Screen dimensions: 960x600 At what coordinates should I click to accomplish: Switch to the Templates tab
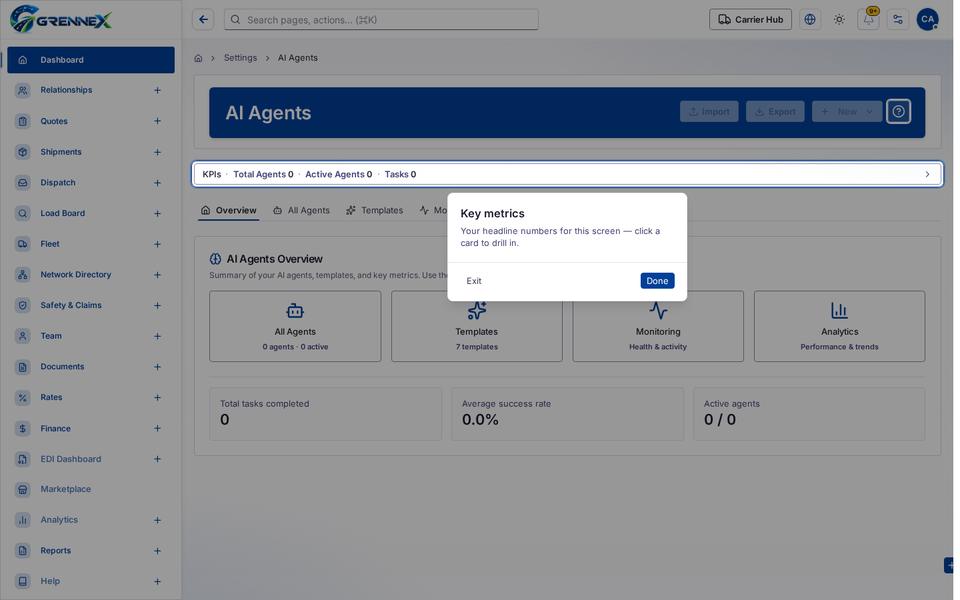tap(375, 211)
